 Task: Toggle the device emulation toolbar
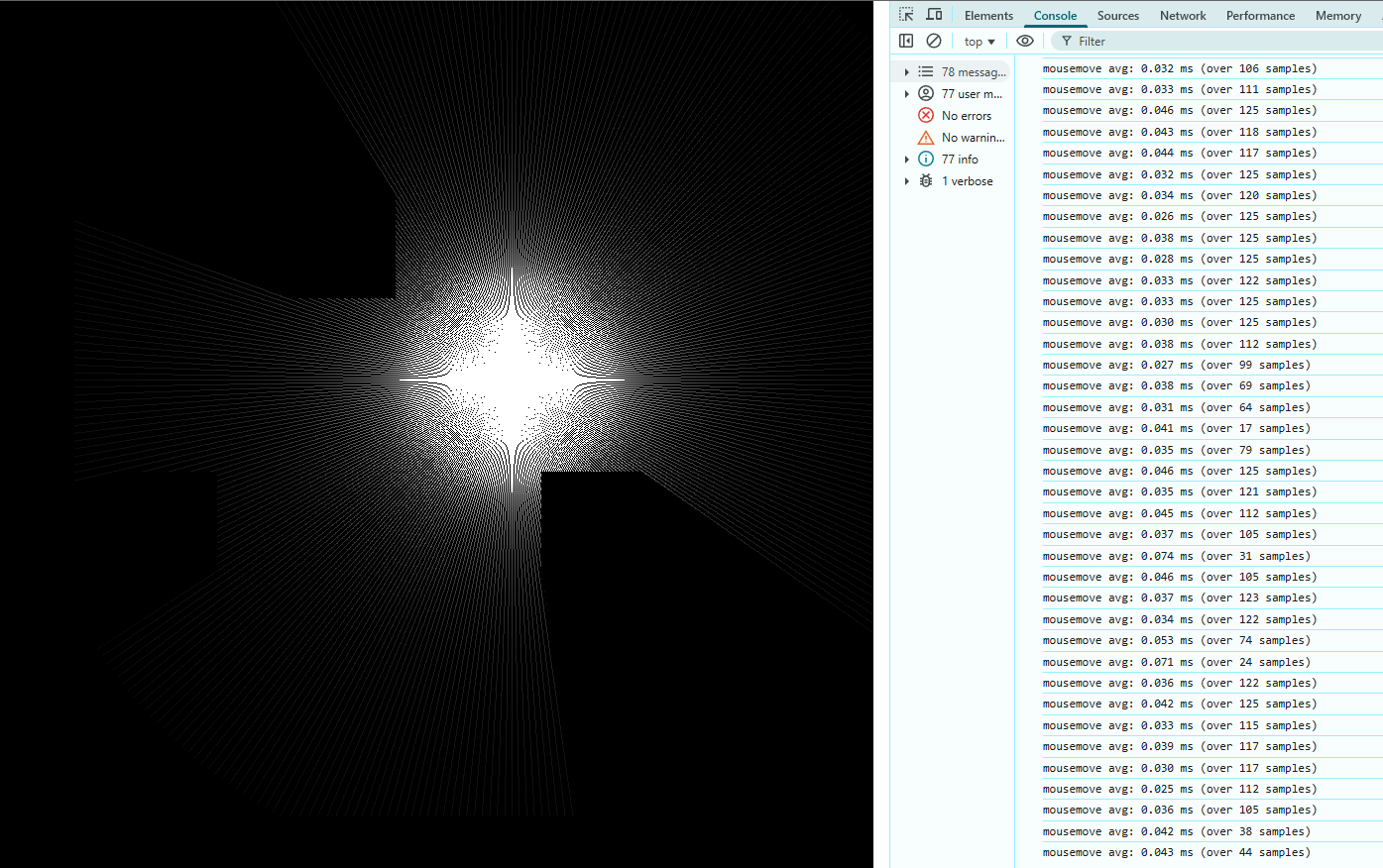pos(933,14)
